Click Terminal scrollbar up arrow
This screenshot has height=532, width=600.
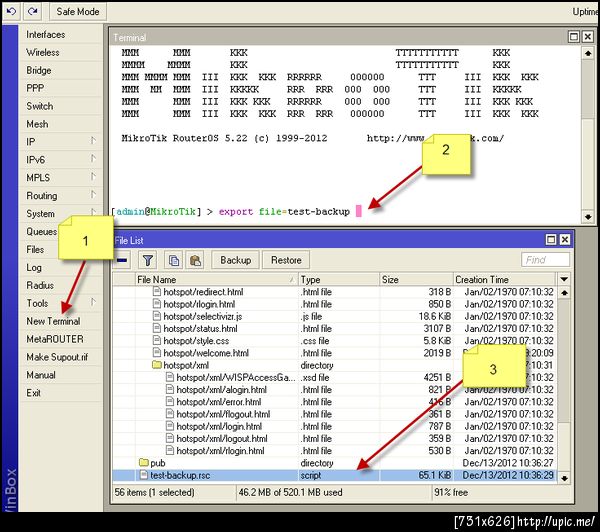pos(588,53)
